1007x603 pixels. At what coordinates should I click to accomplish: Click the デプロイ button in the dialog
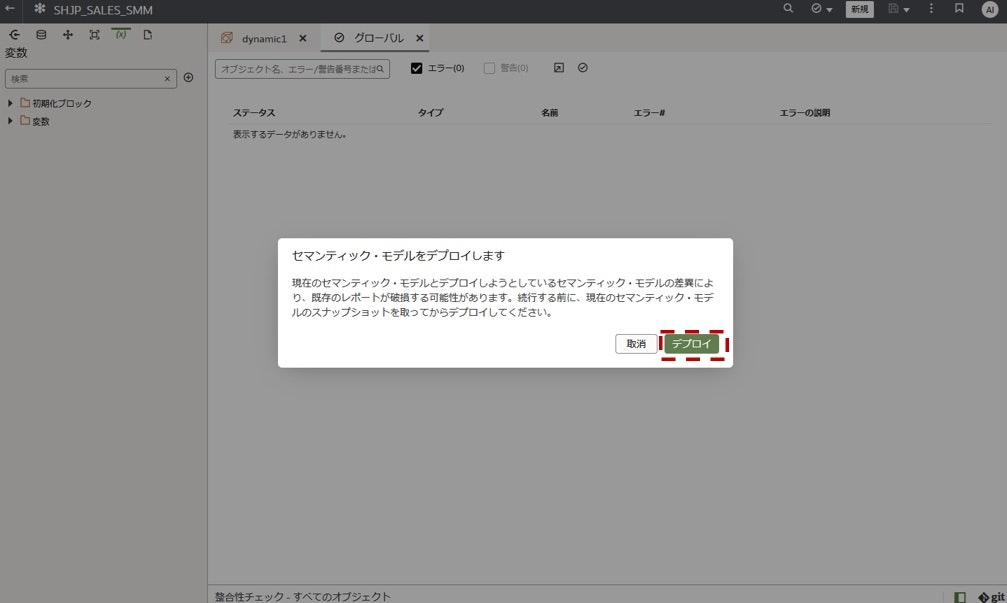click(692, 344)
